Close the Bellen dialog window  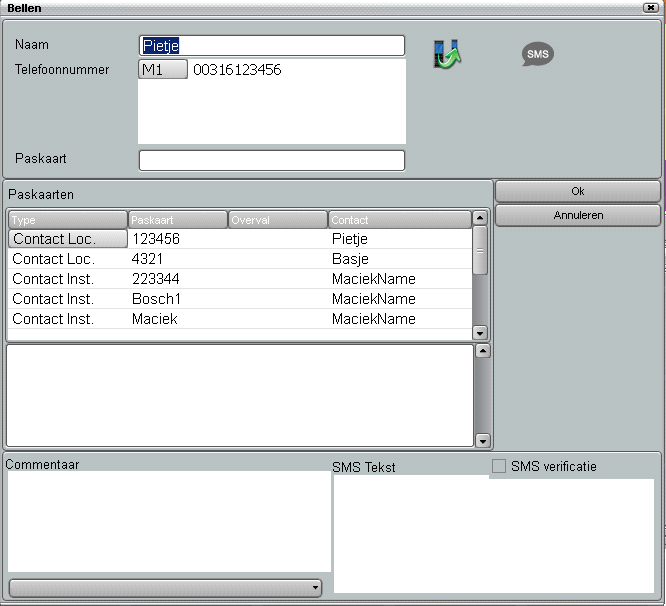650,7
